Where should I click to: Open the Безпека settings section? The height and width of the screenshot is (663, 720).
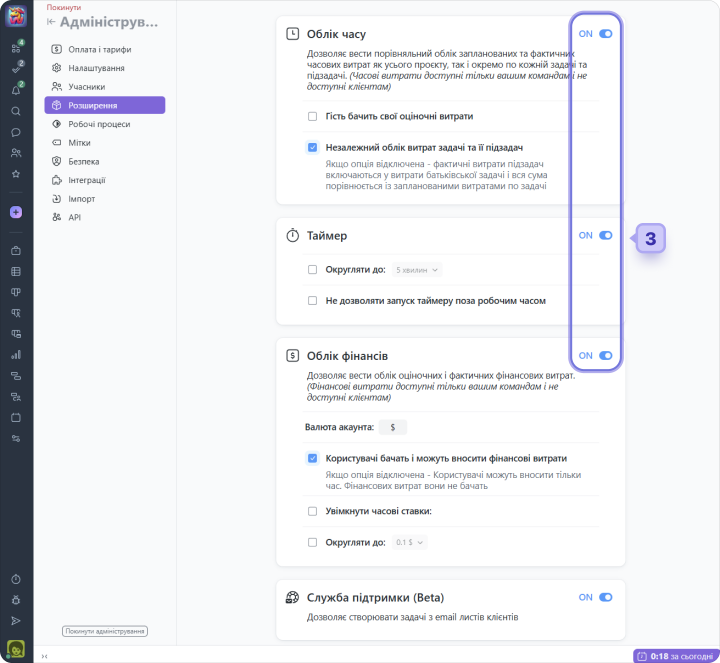click(x=83, y=161)
